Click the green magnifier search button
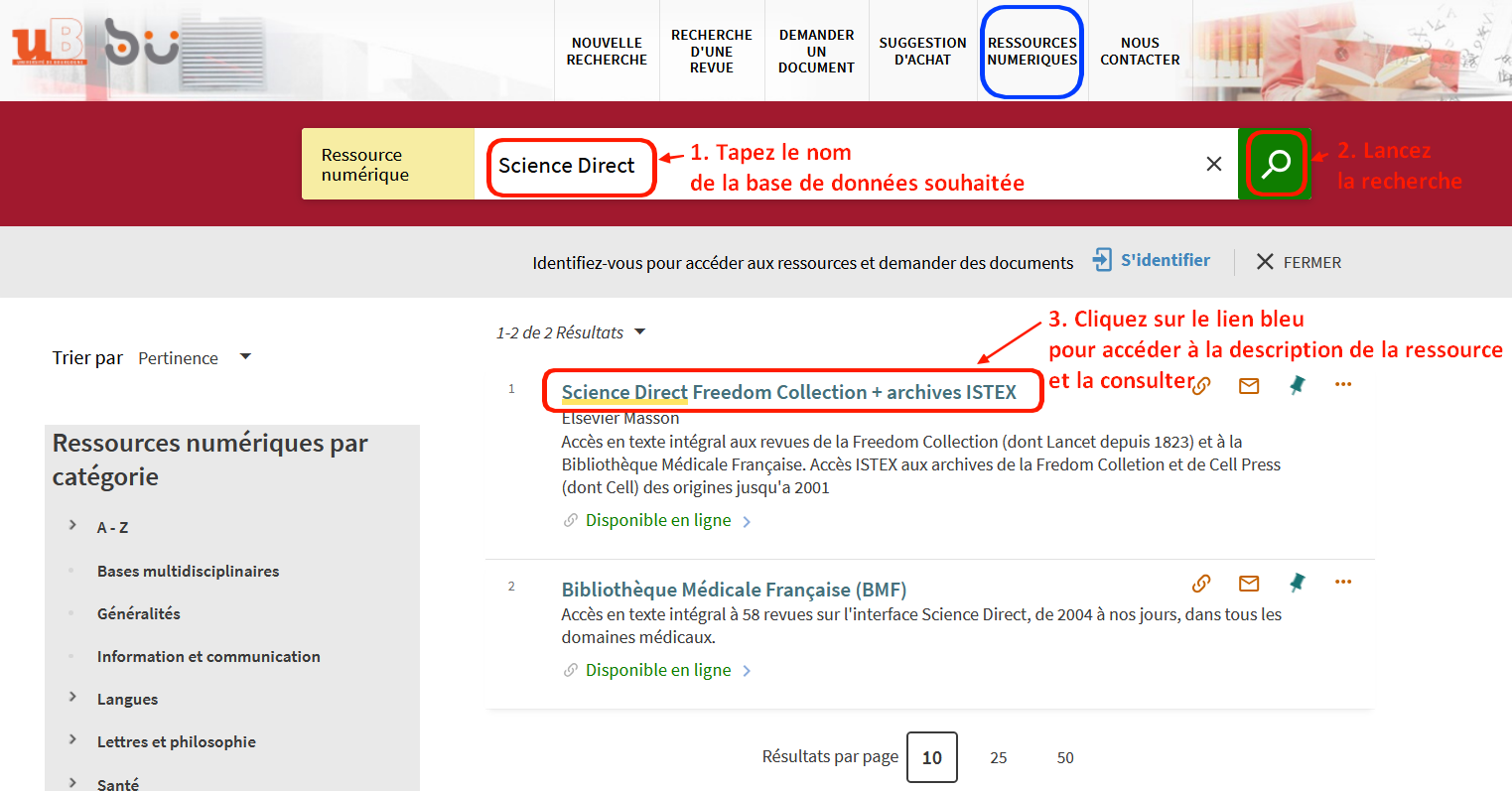Viewport: 1512px width, 791px height. [1275, 164]
